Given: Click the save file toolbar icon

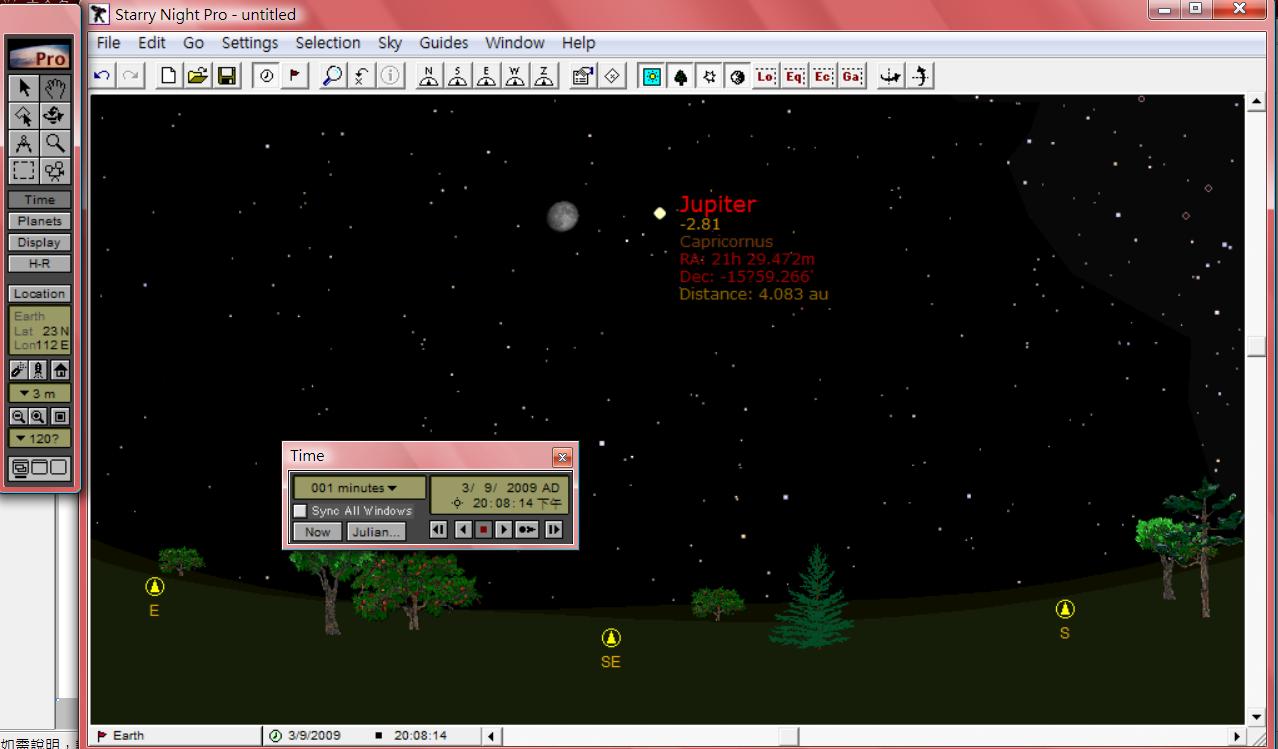Looking at the screenshot, I should 228,76.
